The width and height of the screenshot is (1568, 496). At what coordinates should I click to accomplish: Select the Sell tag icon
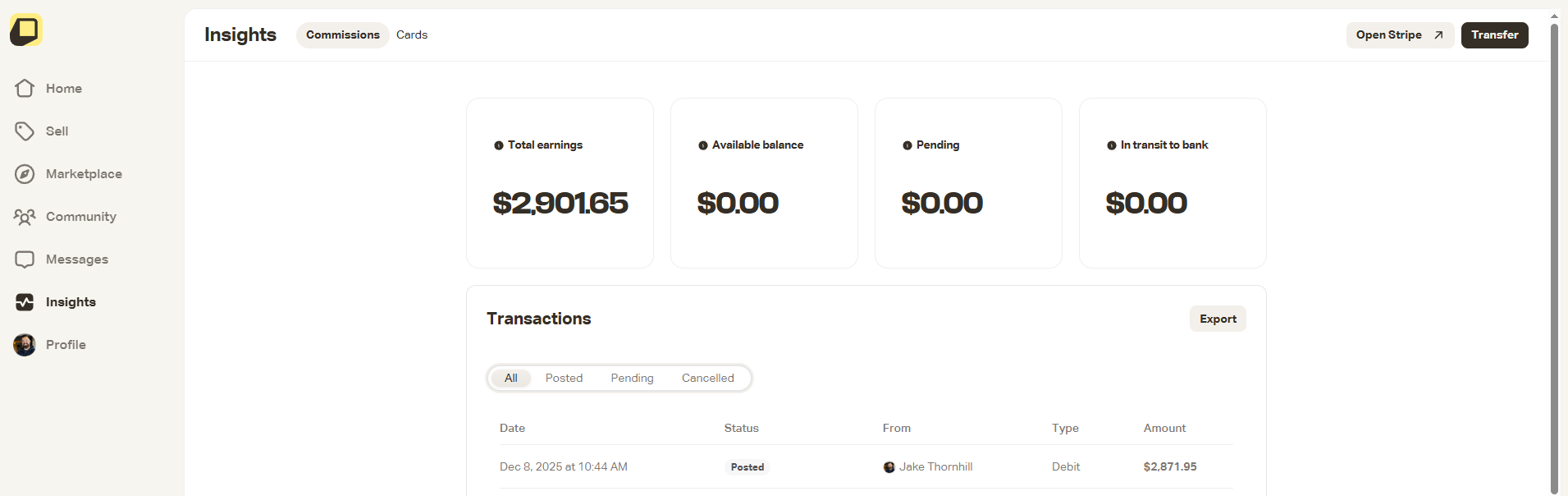(x=24, y=131)
